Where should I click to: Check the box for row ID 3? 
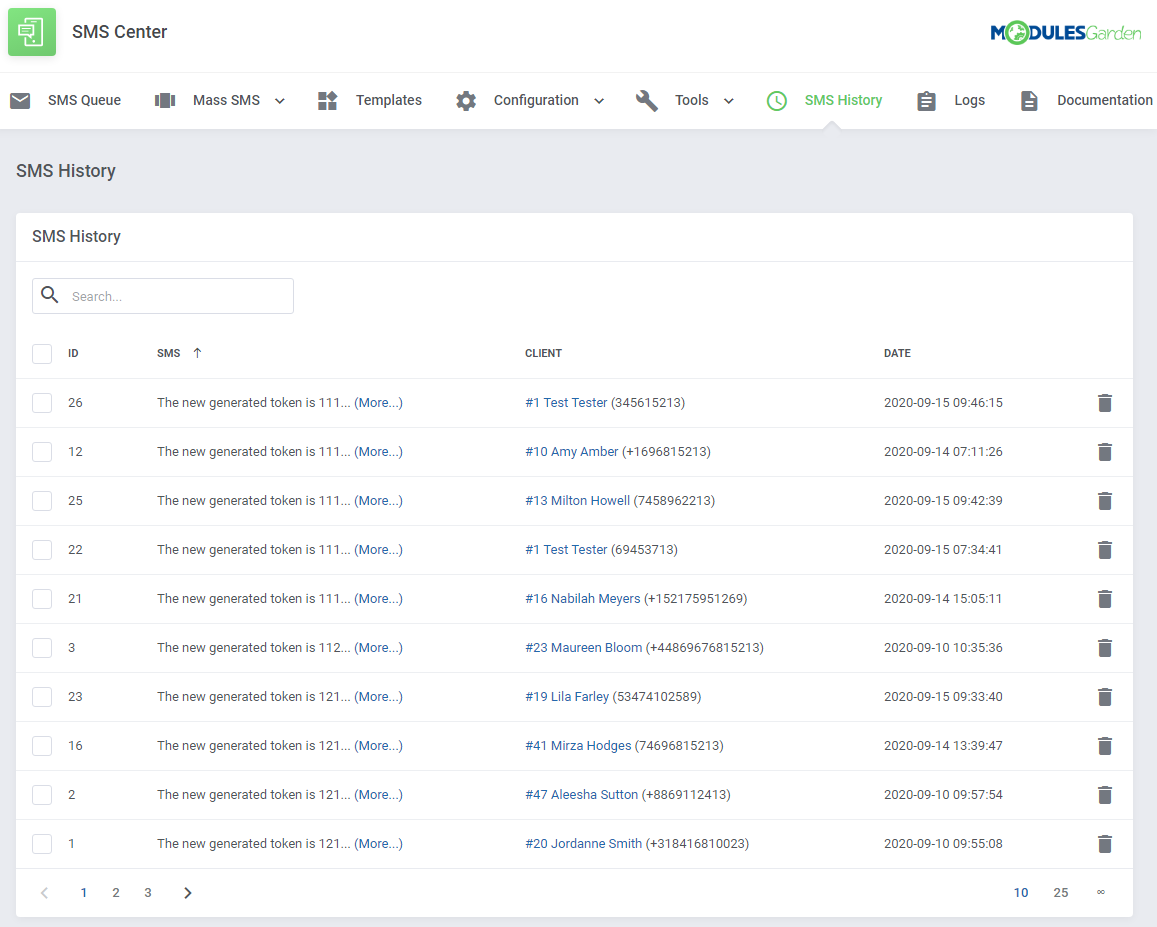click(42, 648)
